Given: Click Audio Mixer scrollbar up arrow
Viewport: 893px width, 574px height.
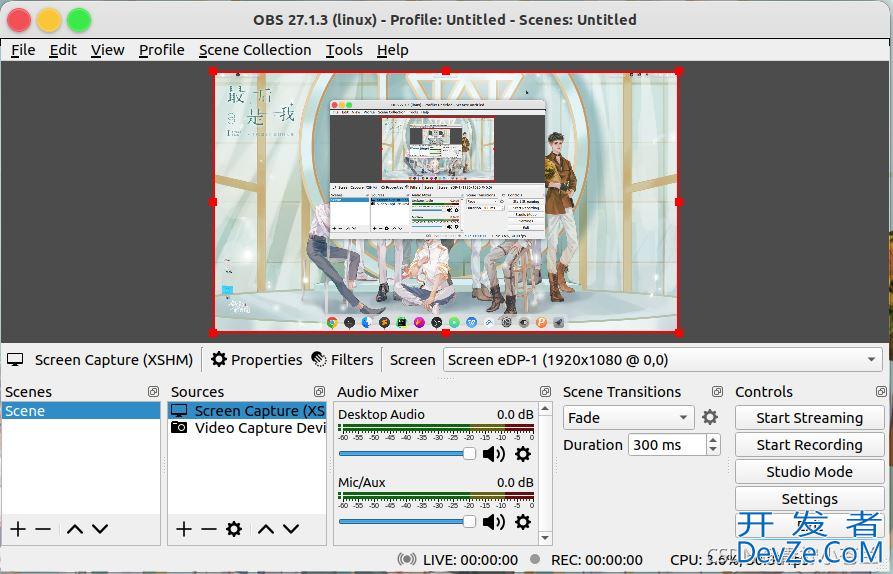Looking at the screenshot, I should 545,408.
